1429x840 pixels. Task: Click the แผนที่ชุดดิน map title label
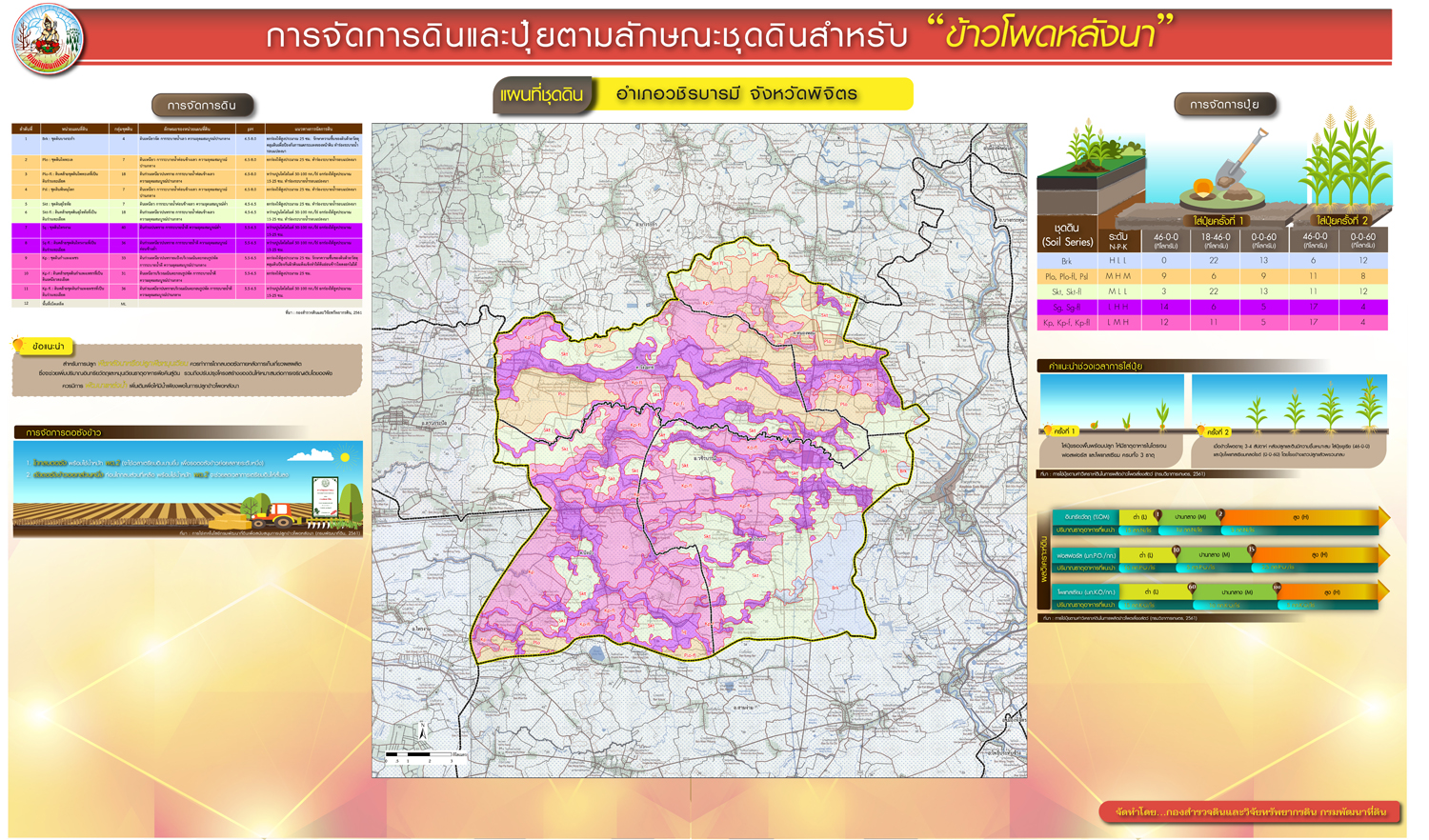tap(541, 95)
